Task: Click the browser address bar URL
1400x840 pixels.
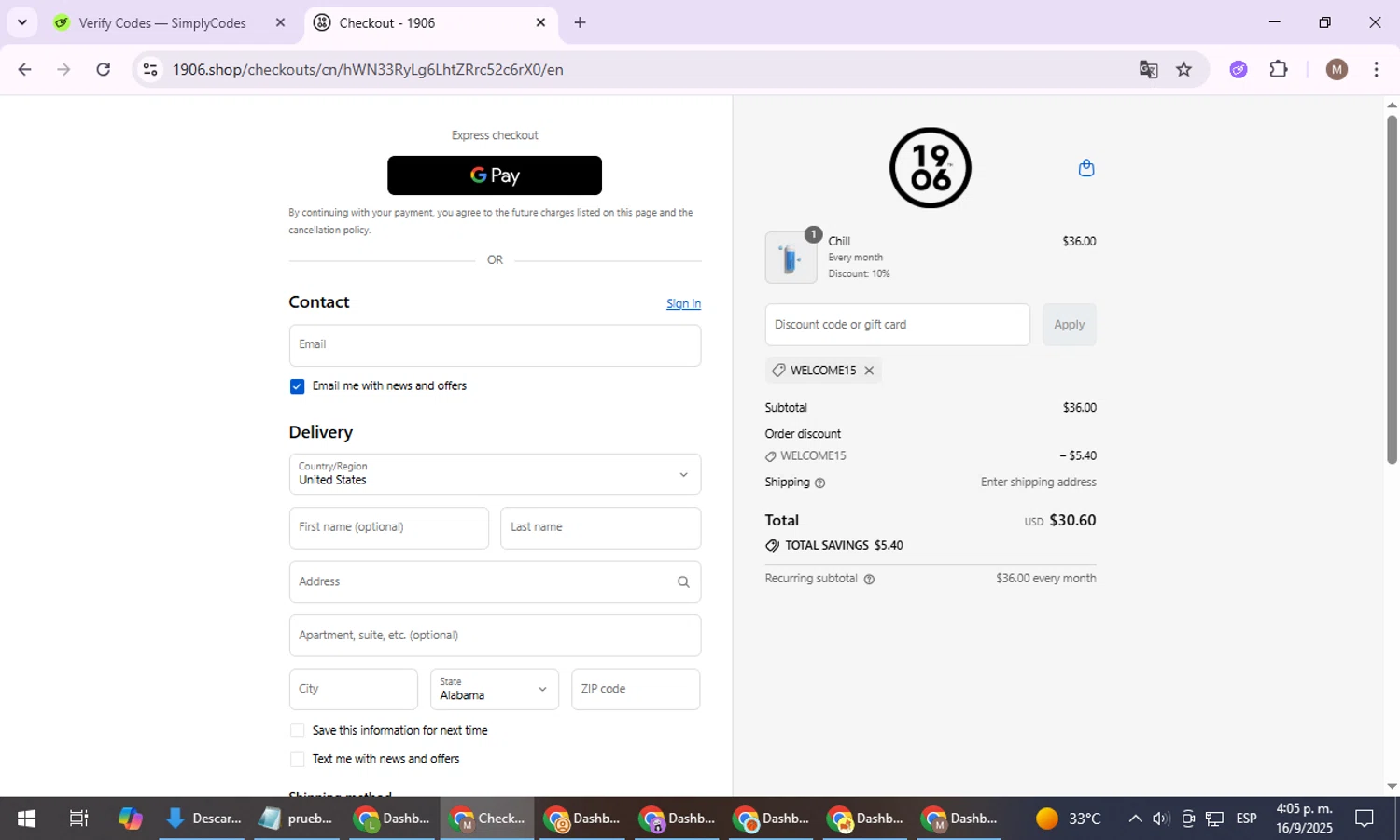Action: 368,69
